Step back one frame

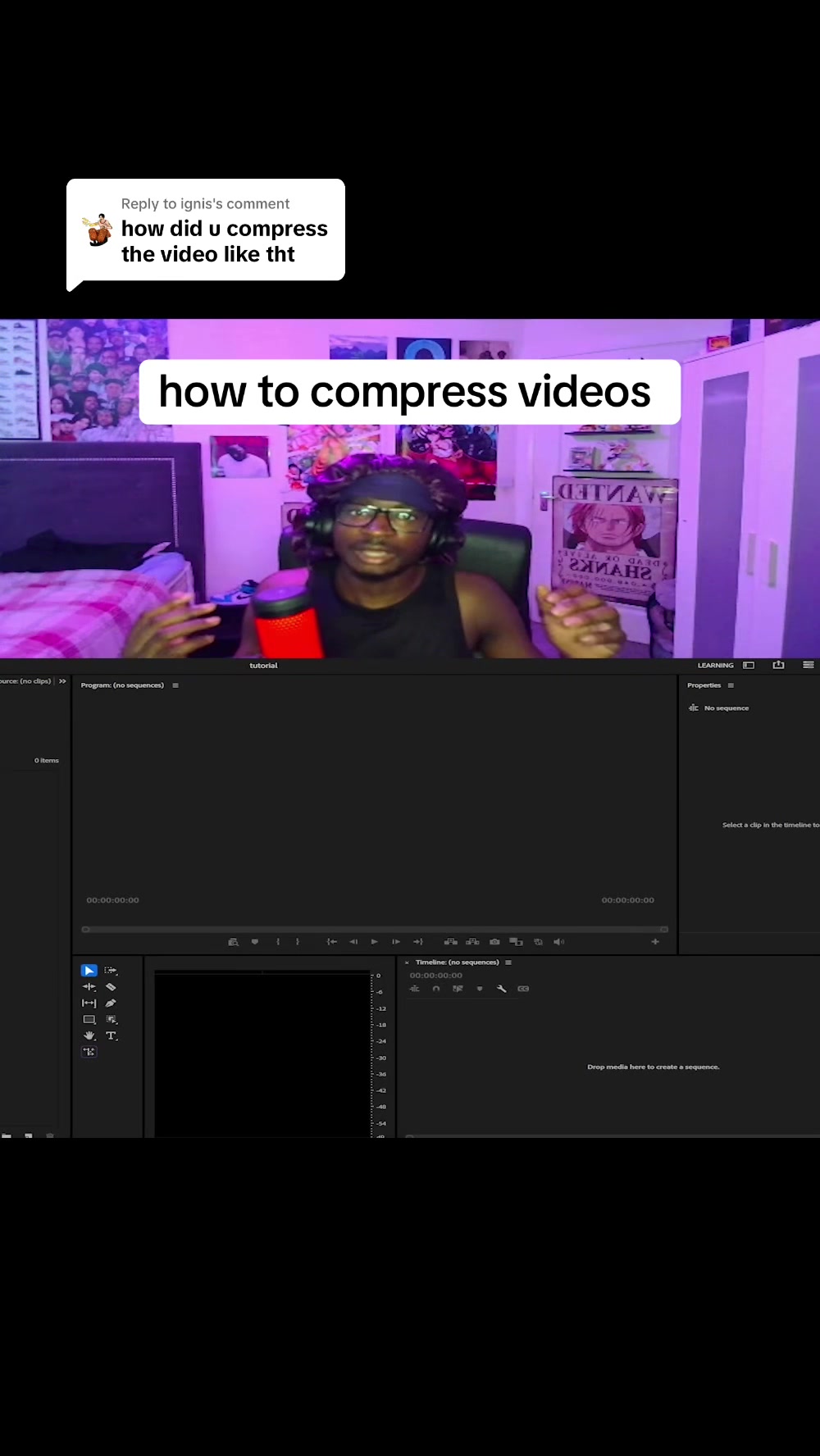pyautogui.click(x=353, y=942)
